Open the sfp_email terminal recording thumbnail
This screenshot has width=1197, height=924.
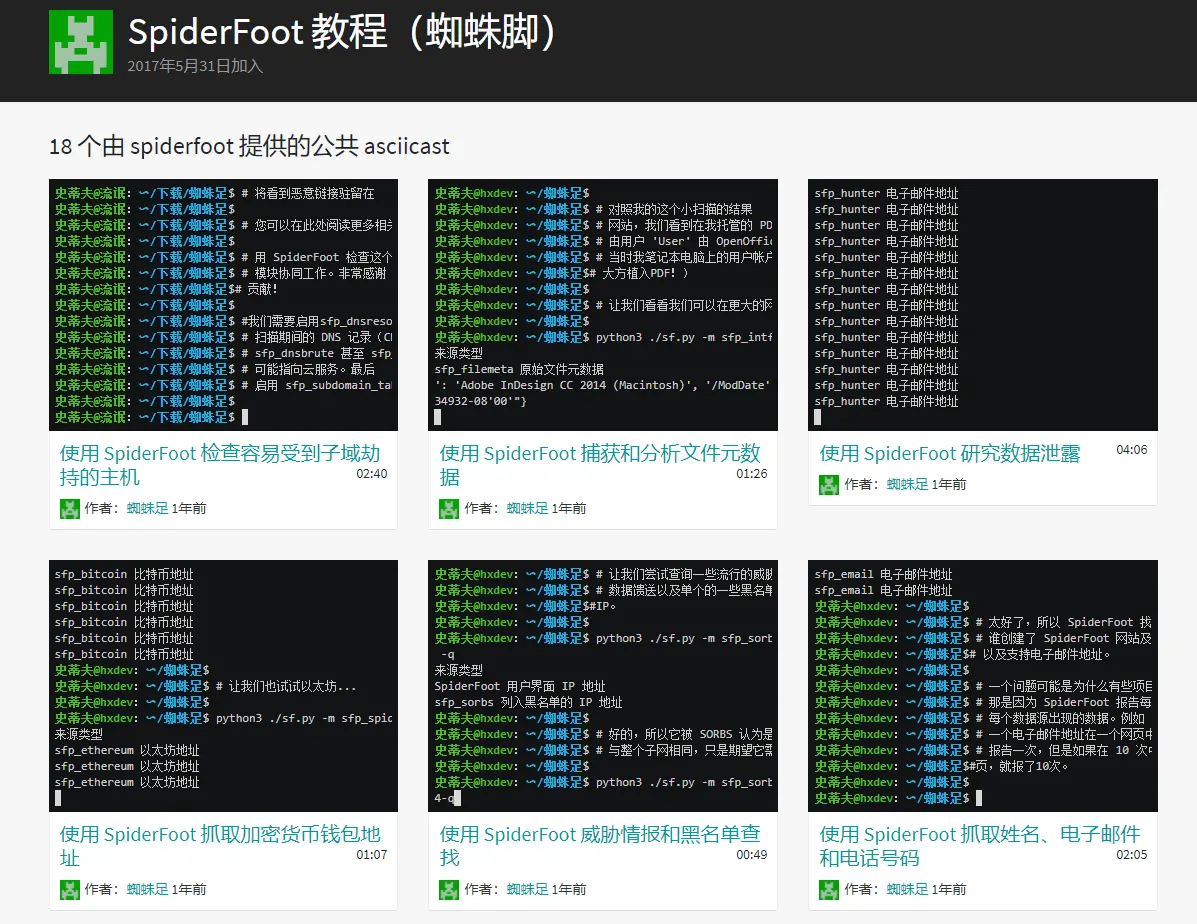click(982, 686)
